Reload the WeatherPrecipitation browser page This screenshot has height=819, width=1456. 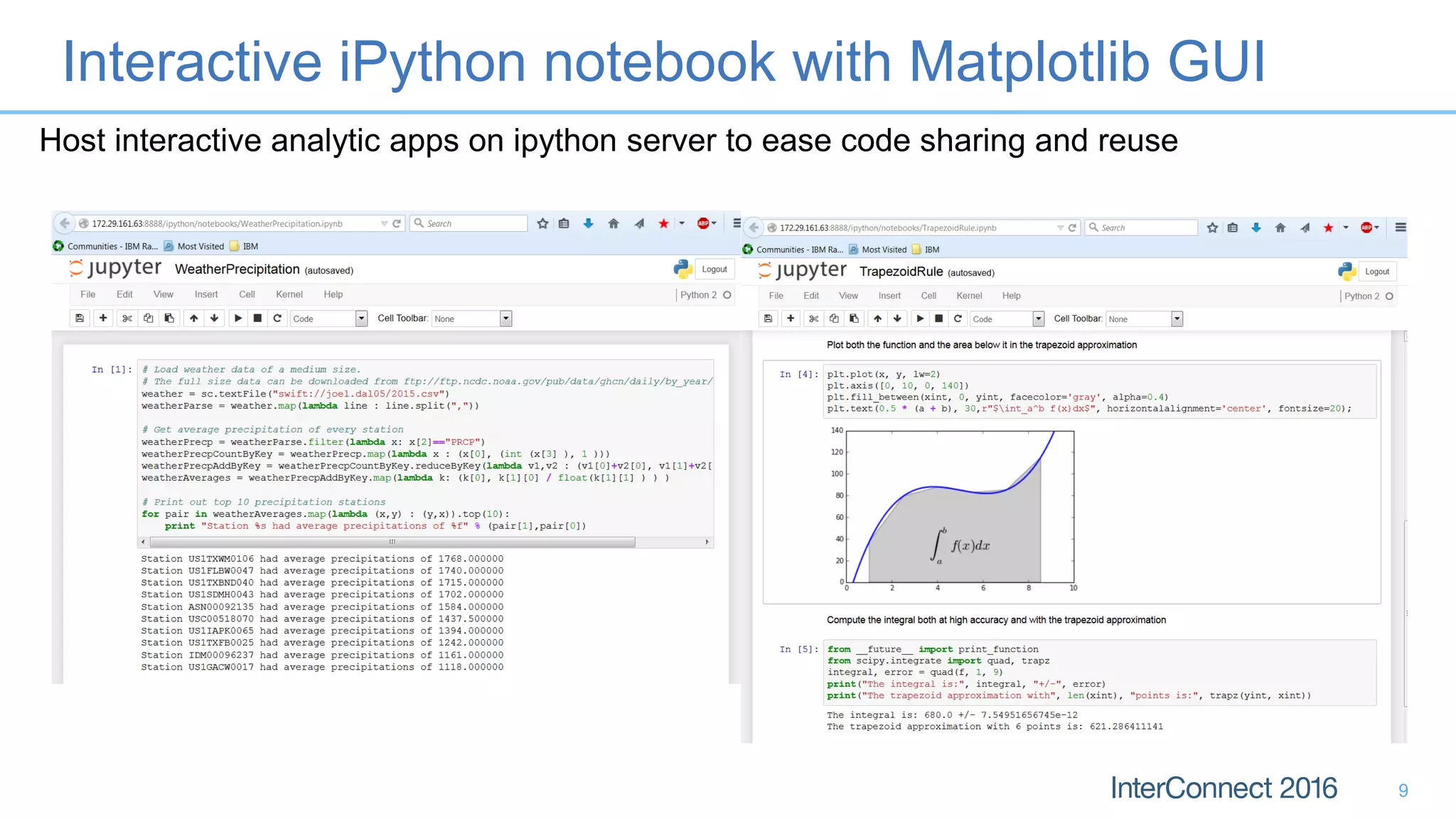click(x=397, y=223)
